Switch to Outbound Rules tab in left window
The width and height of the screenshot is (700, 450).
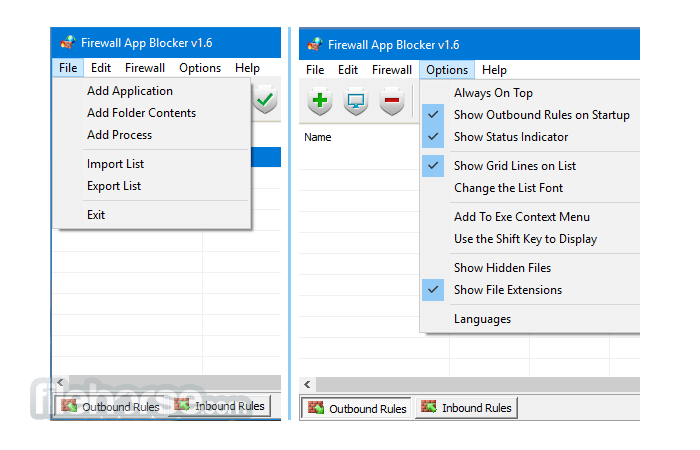pos(110,407)
